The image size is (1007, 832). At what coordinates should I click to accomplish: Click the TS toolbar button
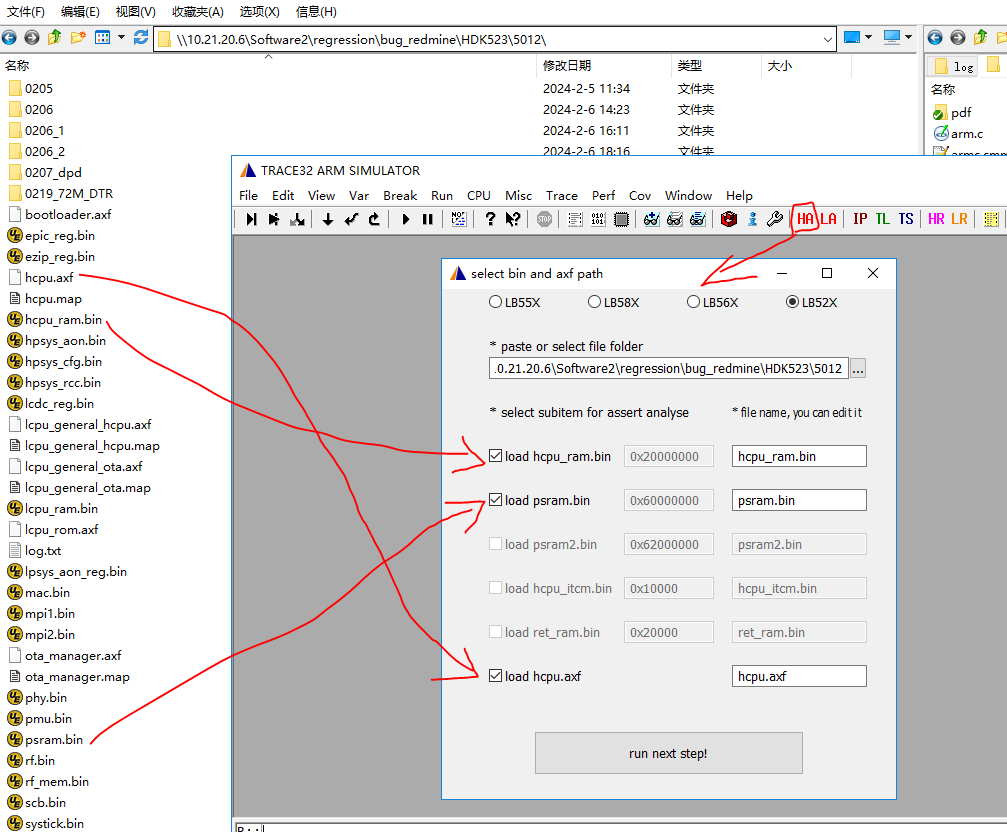tap(906, 219)
